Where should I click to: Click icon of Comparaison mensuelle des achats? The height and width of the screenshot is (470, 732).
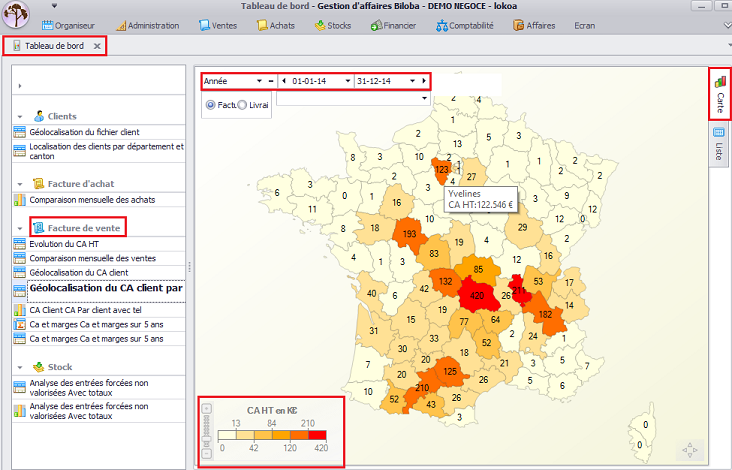(20, 200)
